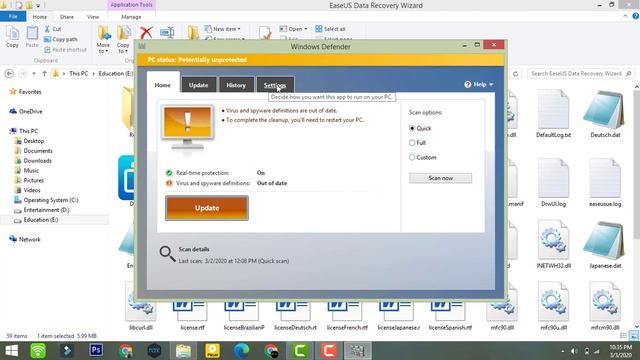Open the Open dropdown in the ribbon
This screenshot has width=640, height=360.
(293, 29)
